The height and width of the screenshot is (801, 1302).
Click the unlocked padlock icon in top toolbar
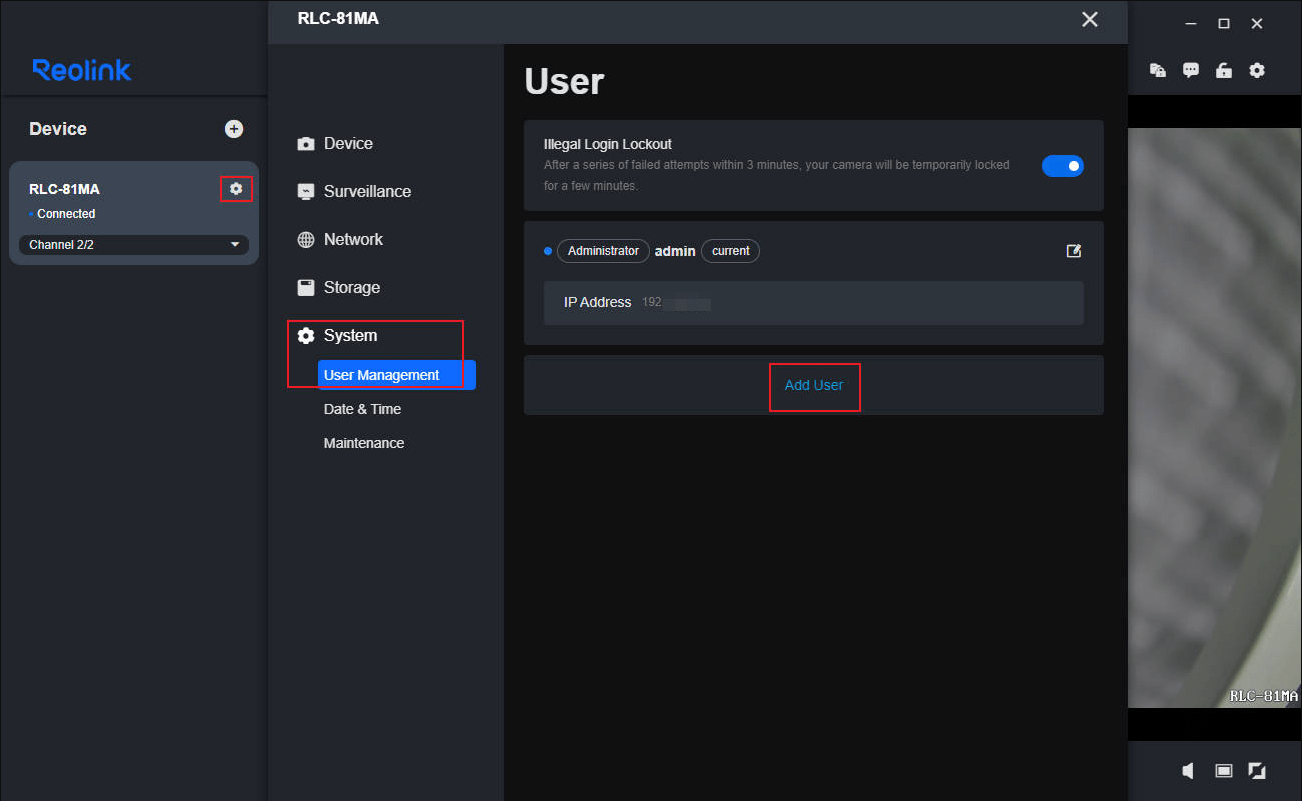[1223, 70]
